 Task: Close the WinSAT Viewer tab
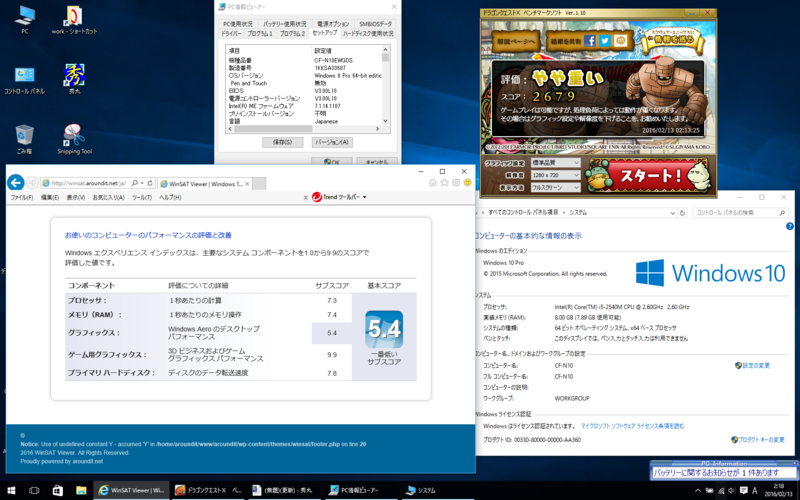(x=247, y=184)
